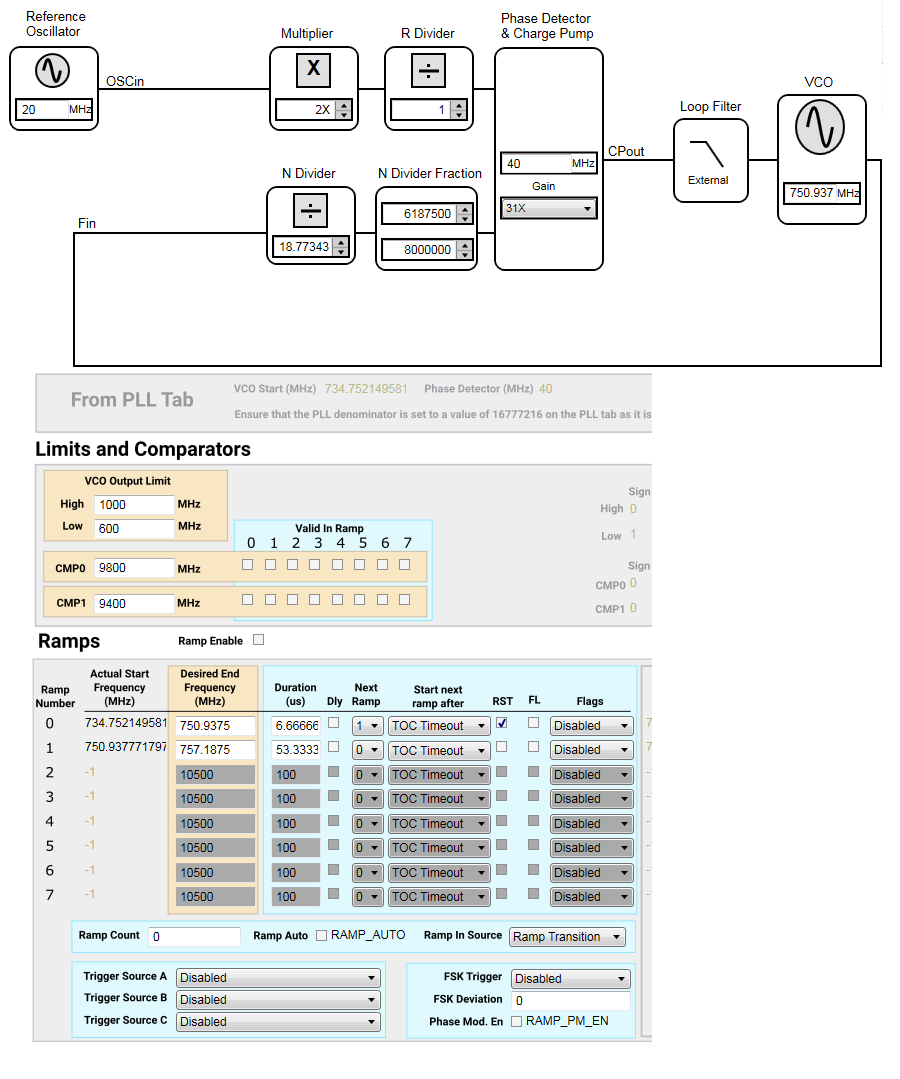This screenshot has height=1079, width=900.
Task: Click ramp 1 actual start frequency 750.937771797
Action: point(126,747)
